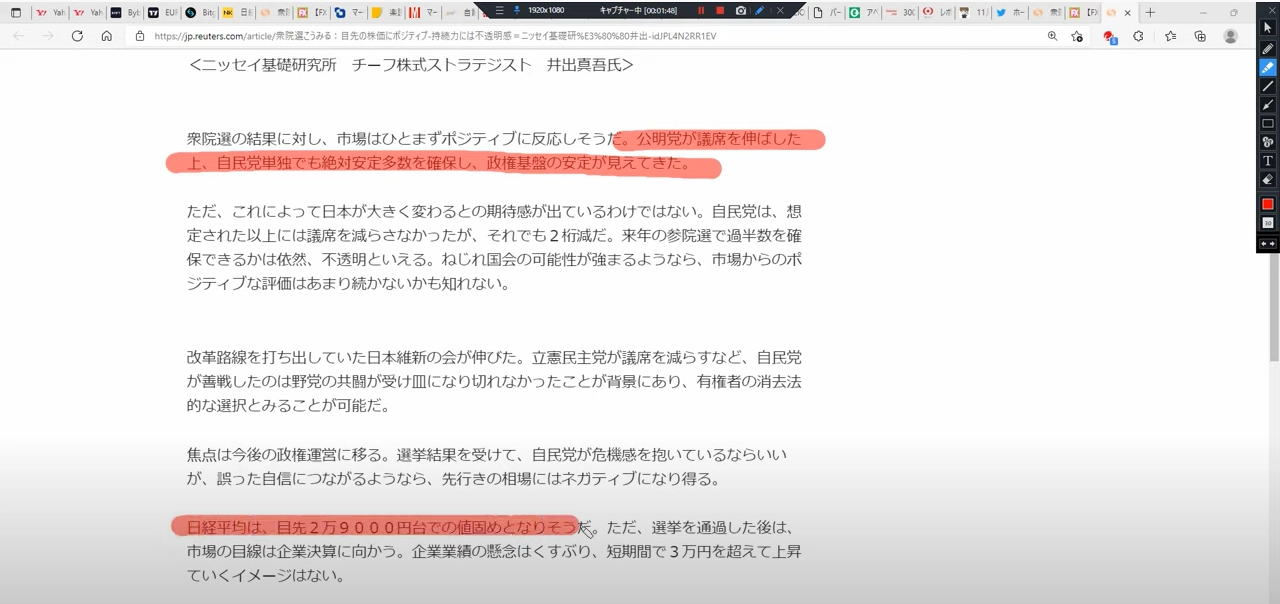Select the eraser tool
Viewport: 1280px width, 604px height.
(1268, 180)
